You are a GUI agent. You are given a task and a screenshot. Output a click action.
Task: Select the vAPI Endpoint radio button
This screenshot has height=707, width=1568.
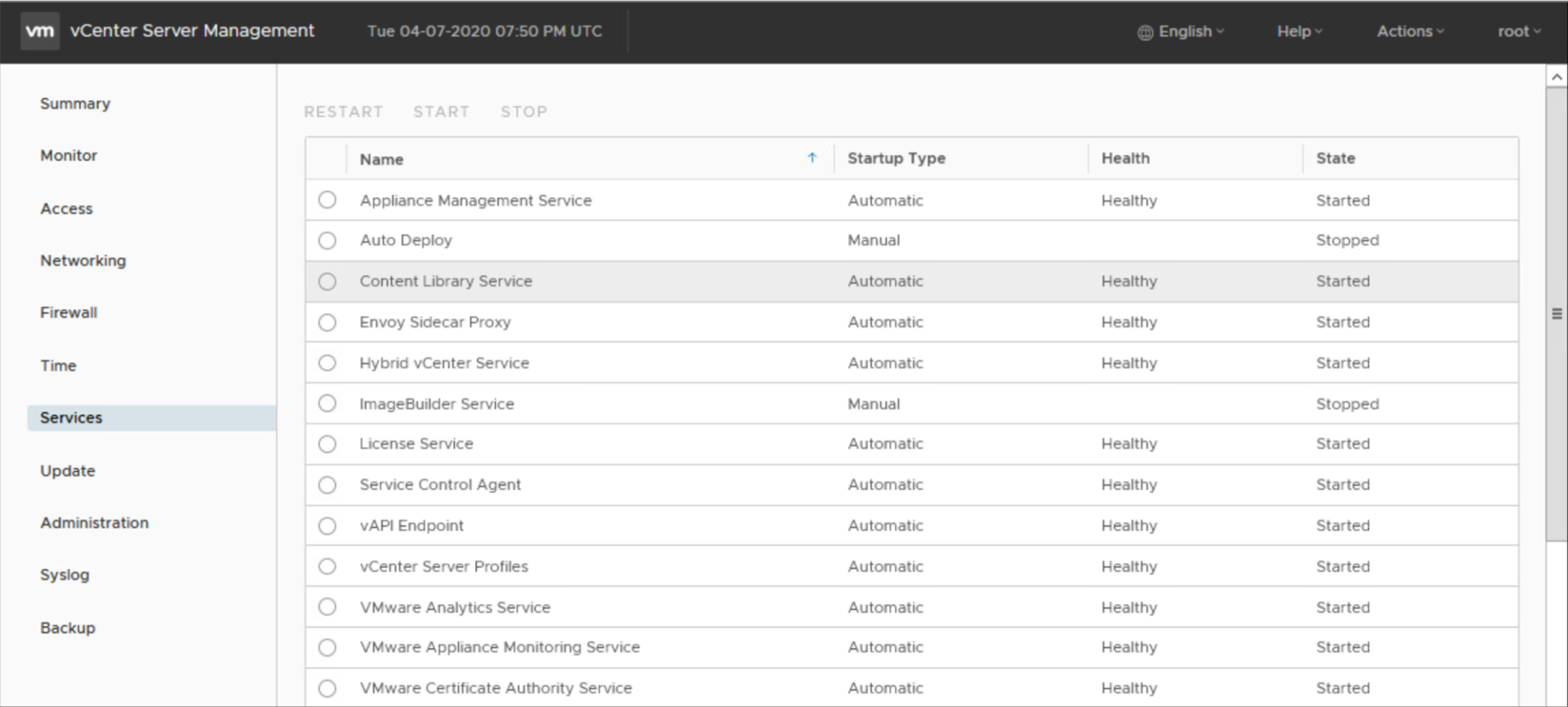(x=327, y=526)
